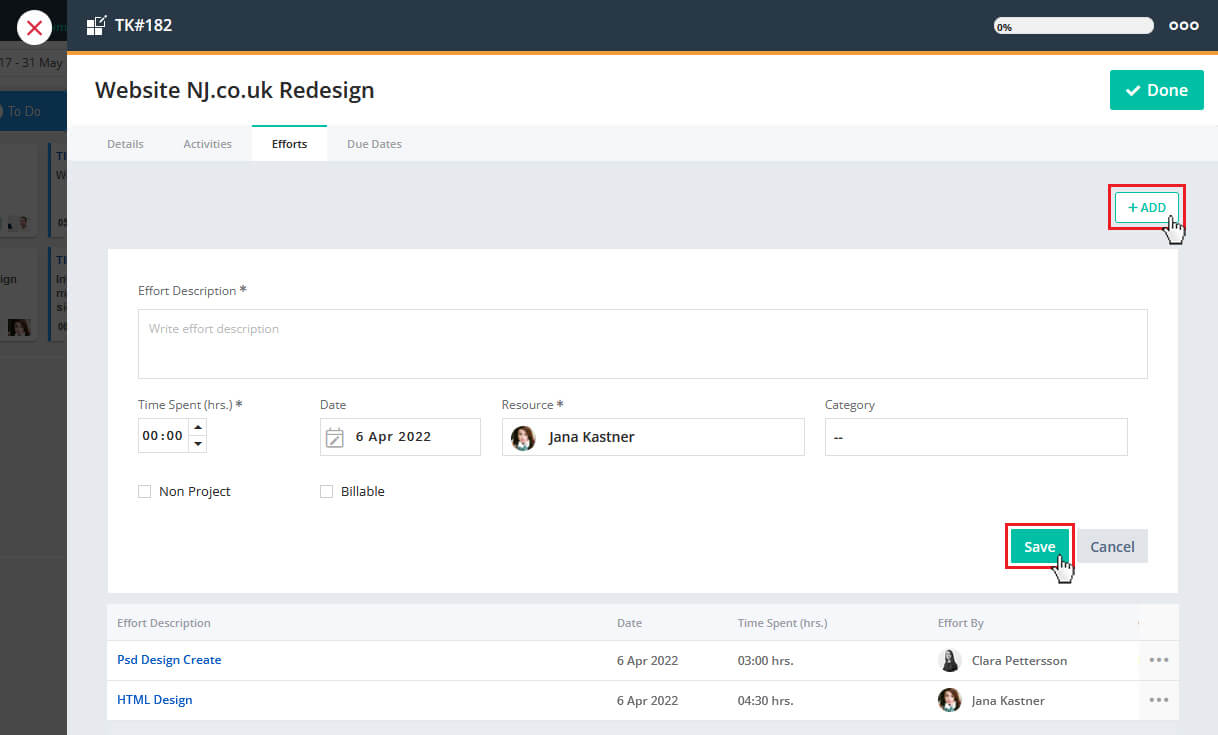Click the date field showing 6 Apr 2022
This screenshot has width=1218, height=735.
point(400,437)
